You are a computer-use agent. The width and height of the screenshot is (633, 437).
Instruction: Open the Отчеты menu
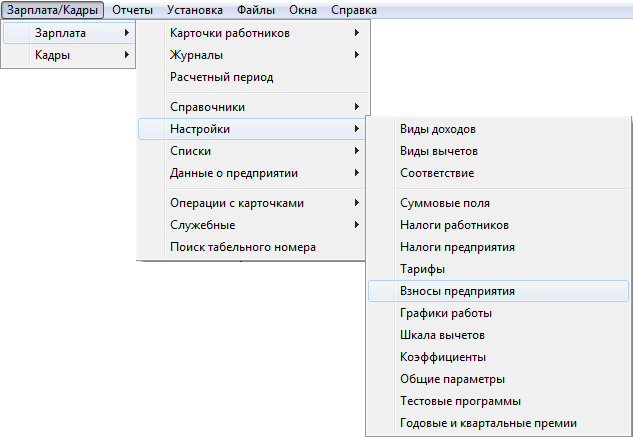click(x=132, y=10)
